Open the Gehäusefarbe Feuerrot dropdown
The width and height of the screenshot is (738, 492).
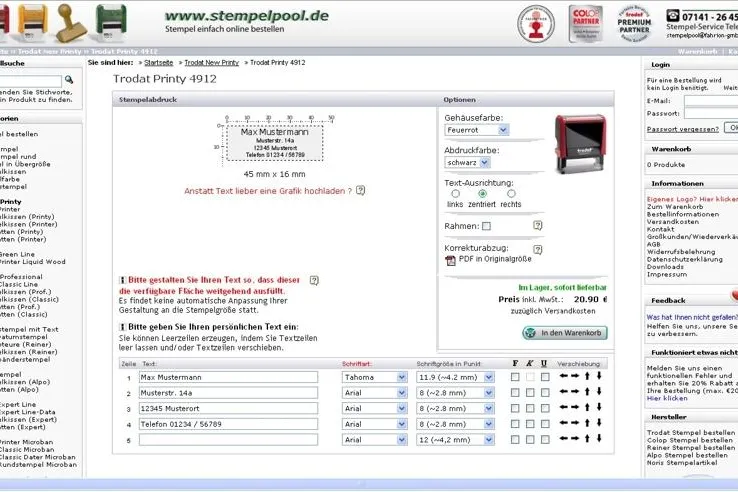(x=477, y=130)
